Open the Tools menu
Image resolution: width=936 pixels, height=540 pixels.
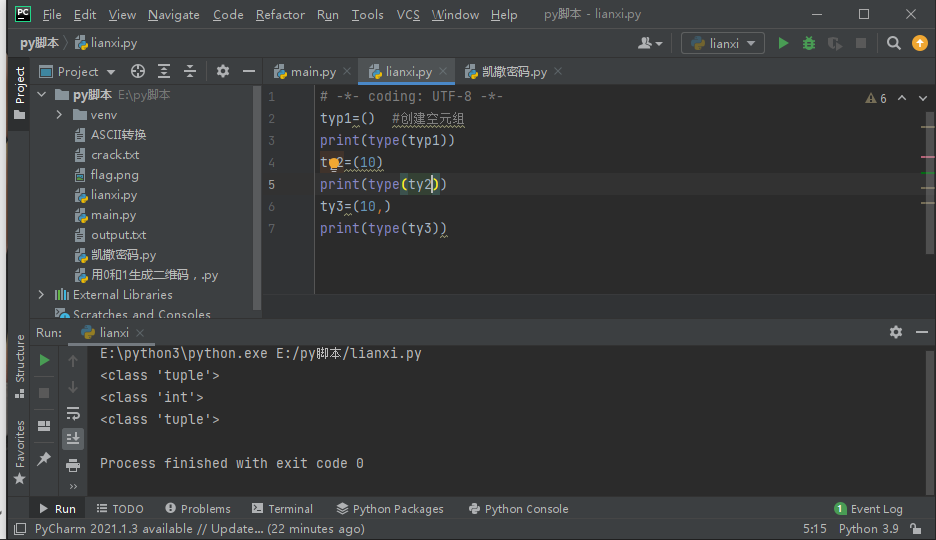pyautogui.click(x=367, y=14)
